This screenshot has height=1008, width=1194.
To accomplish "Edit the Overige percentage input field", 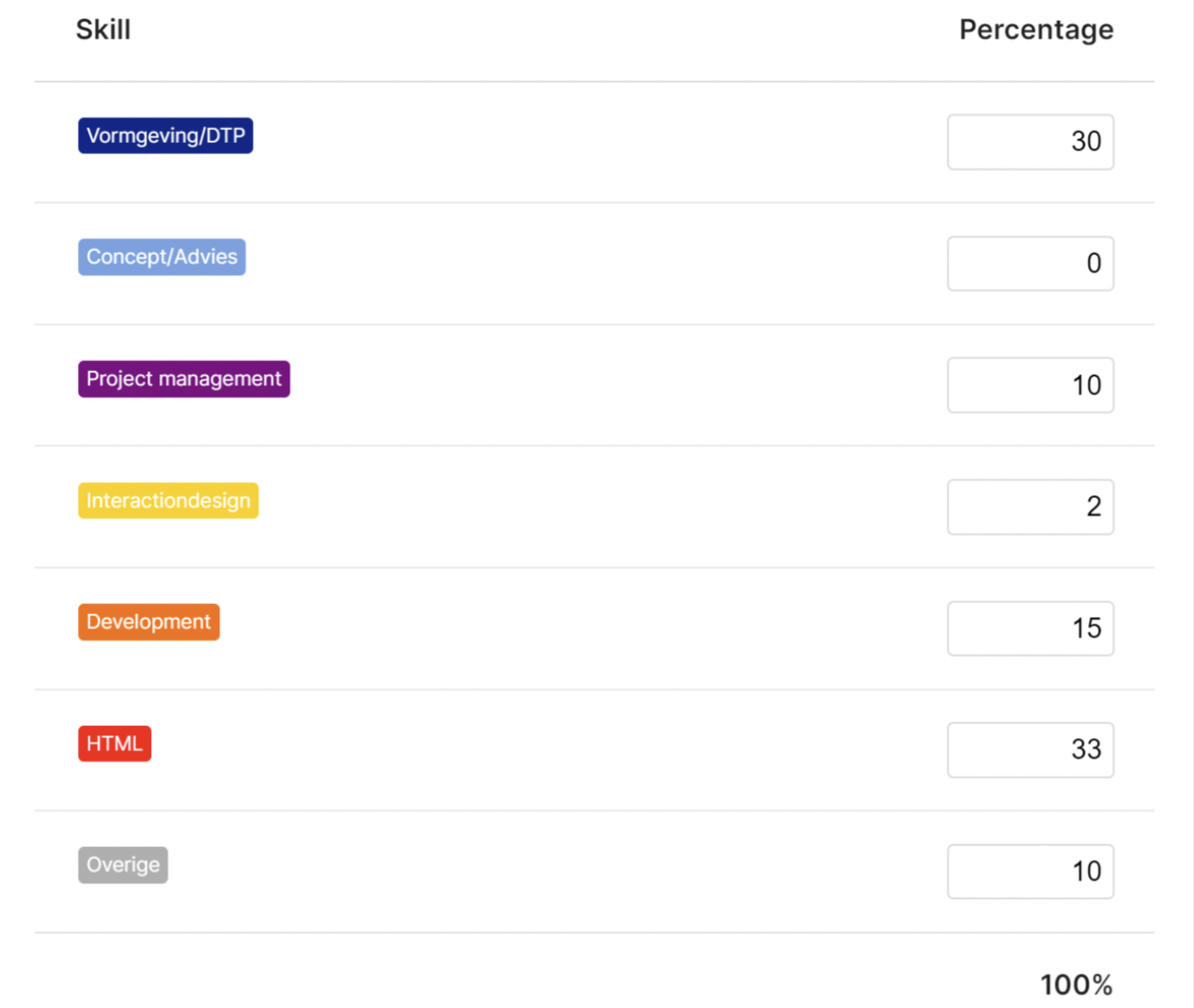I will pyautogui.click(x=1030, y=872).
